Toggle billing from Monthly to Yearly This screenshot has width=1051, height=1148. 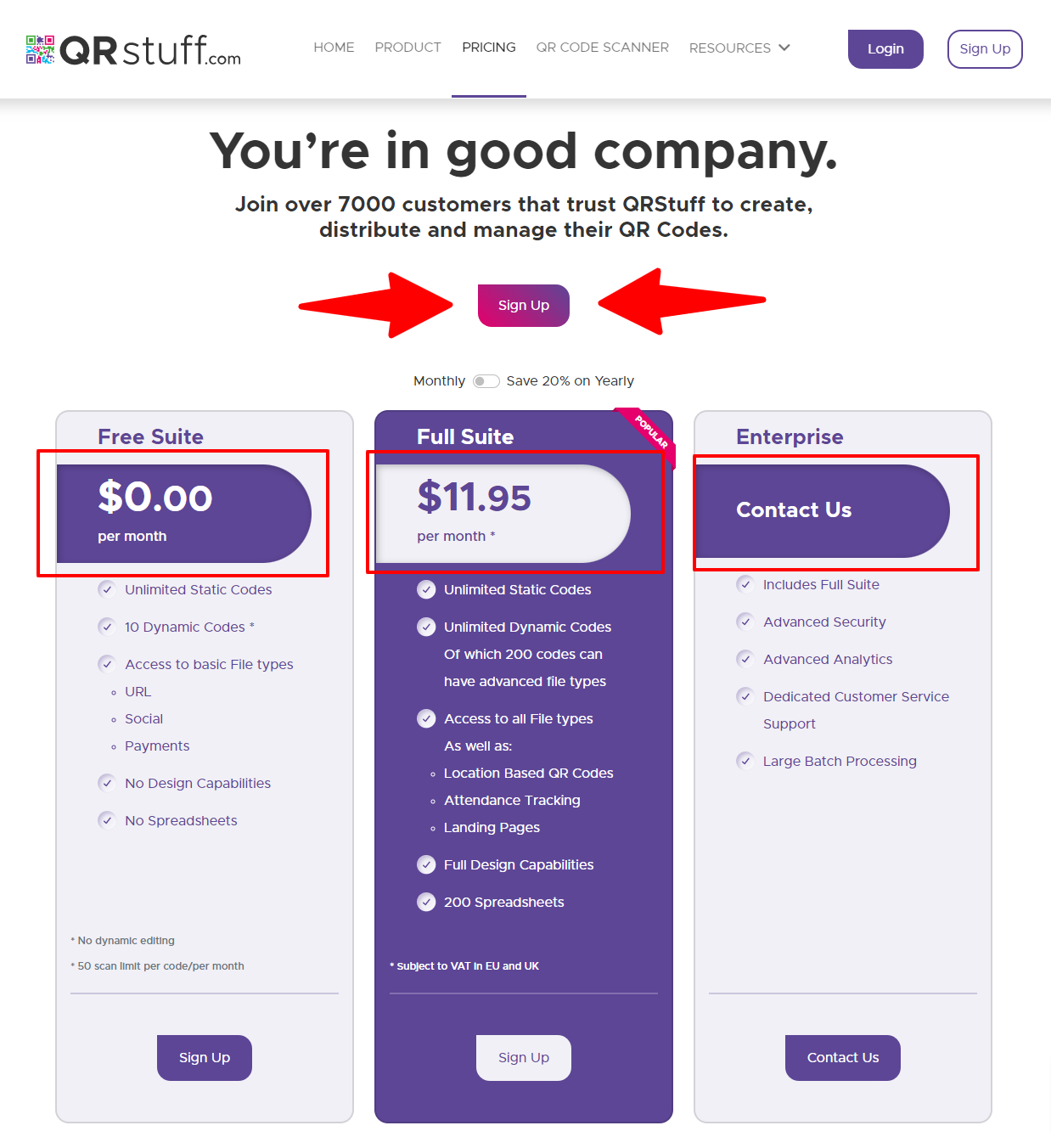point(486,381)
